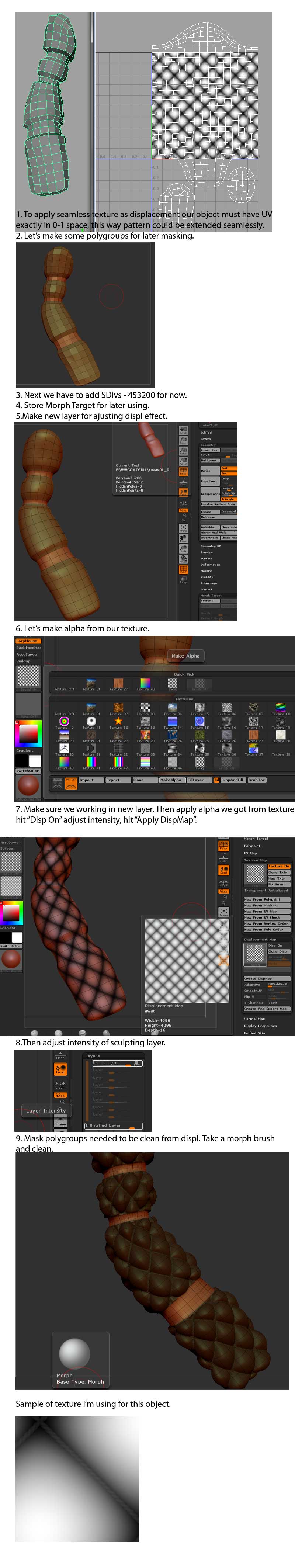Select the Texture 30 figure thumbnail
Viewport: 295px width, 1568px height.
click(x=65, y=749)
